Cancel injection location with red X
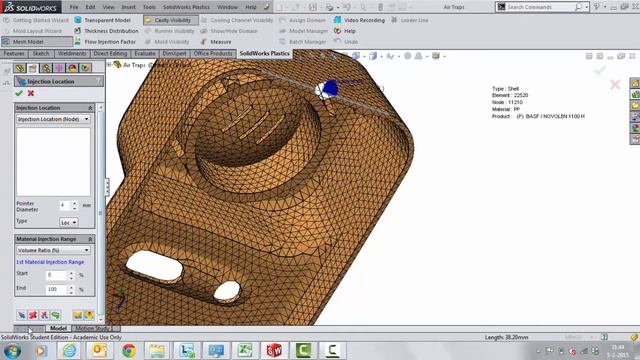Image resolution: width=640 pixels, height=360 pixels. tap(31, 93)
